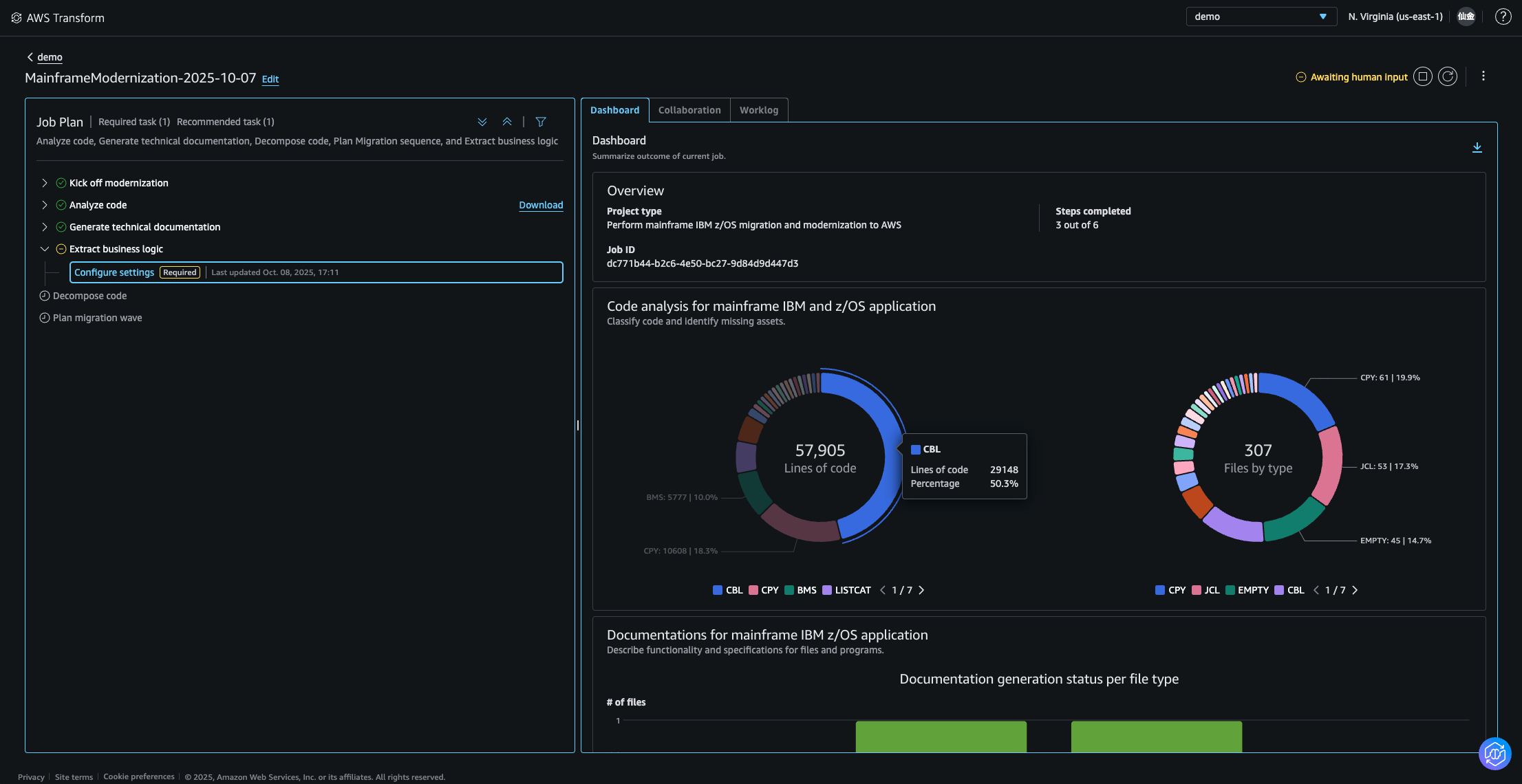The height and width of the screenshot is (784, 1522).
Task: Click the stop job icon
Action: 1423,77
